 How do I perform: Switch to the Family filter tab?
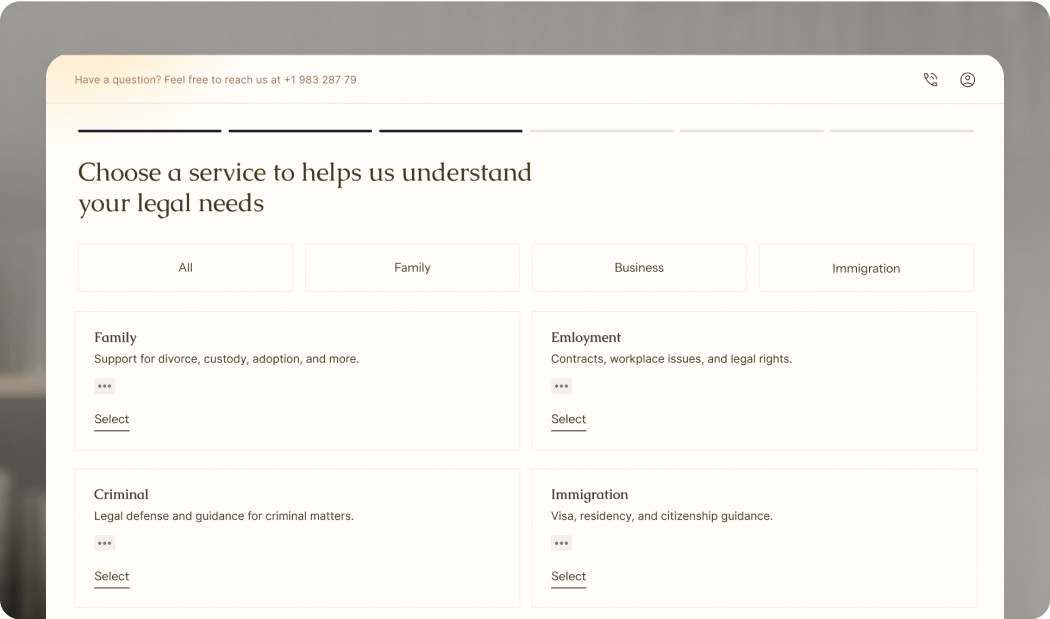point(412,268)
